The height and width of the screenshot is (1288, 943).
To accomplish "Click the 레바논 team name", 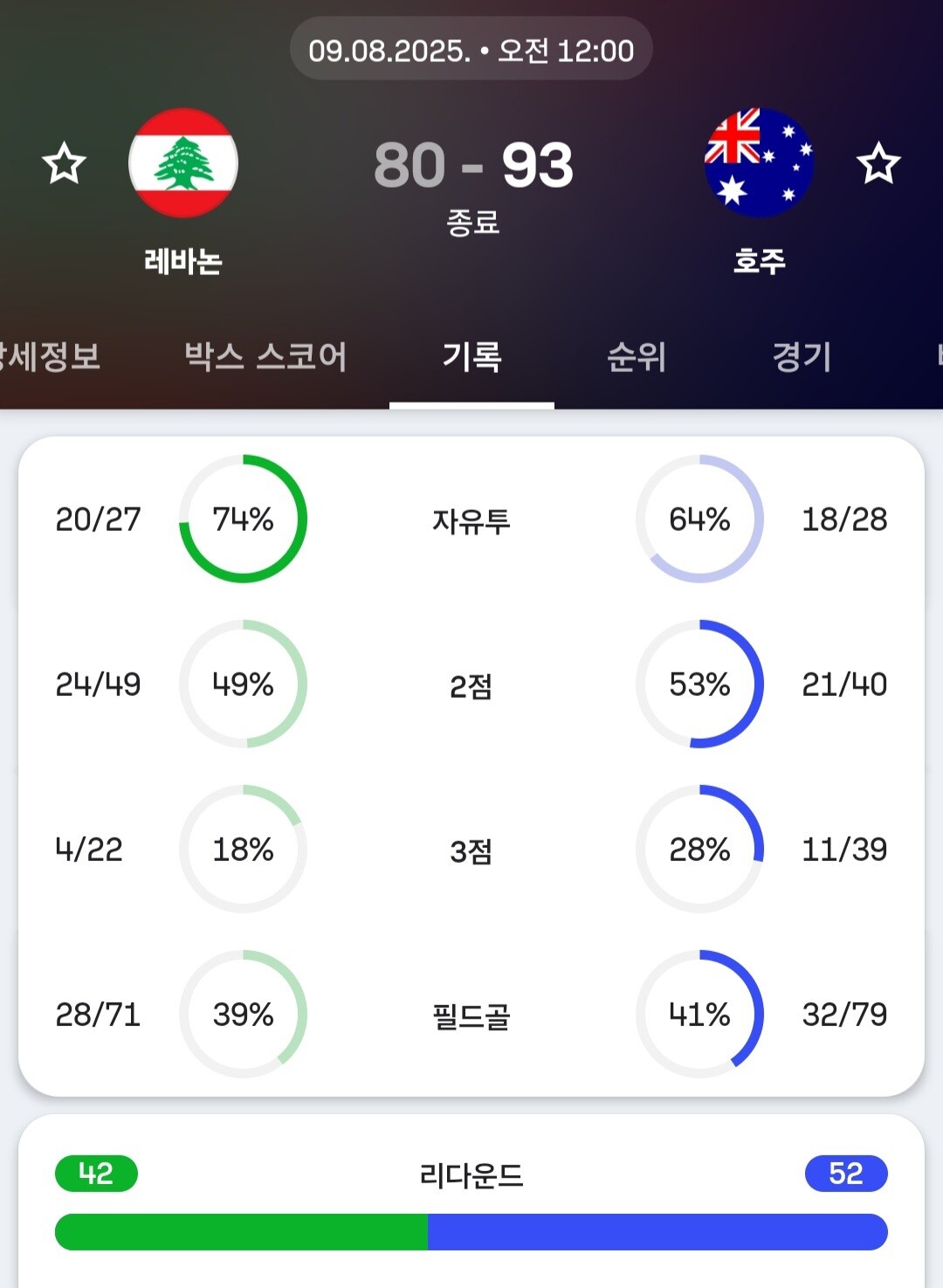I will (x=183, y=261).
